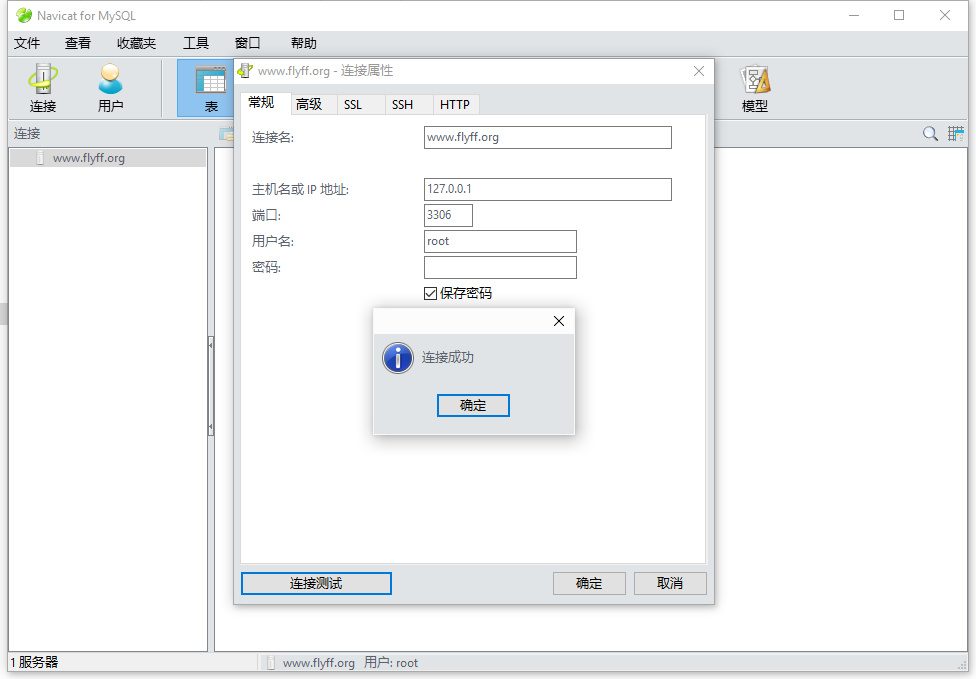Open the 文件 menu
Viewport: 976px width, 679px height.
click(x=27, y=43)
